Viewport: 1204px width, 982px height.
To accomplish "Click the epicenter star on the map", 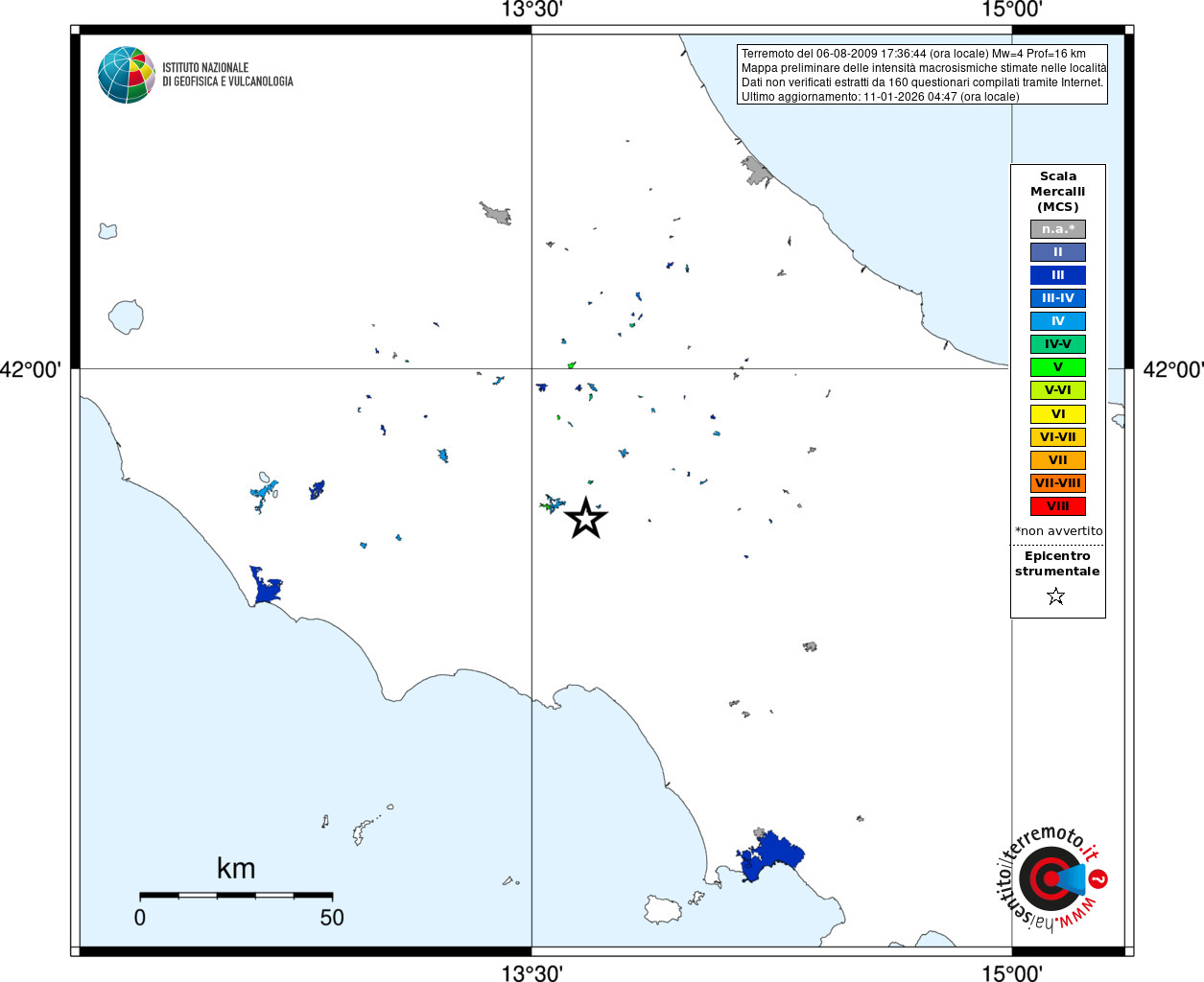I will coord(586,519).
